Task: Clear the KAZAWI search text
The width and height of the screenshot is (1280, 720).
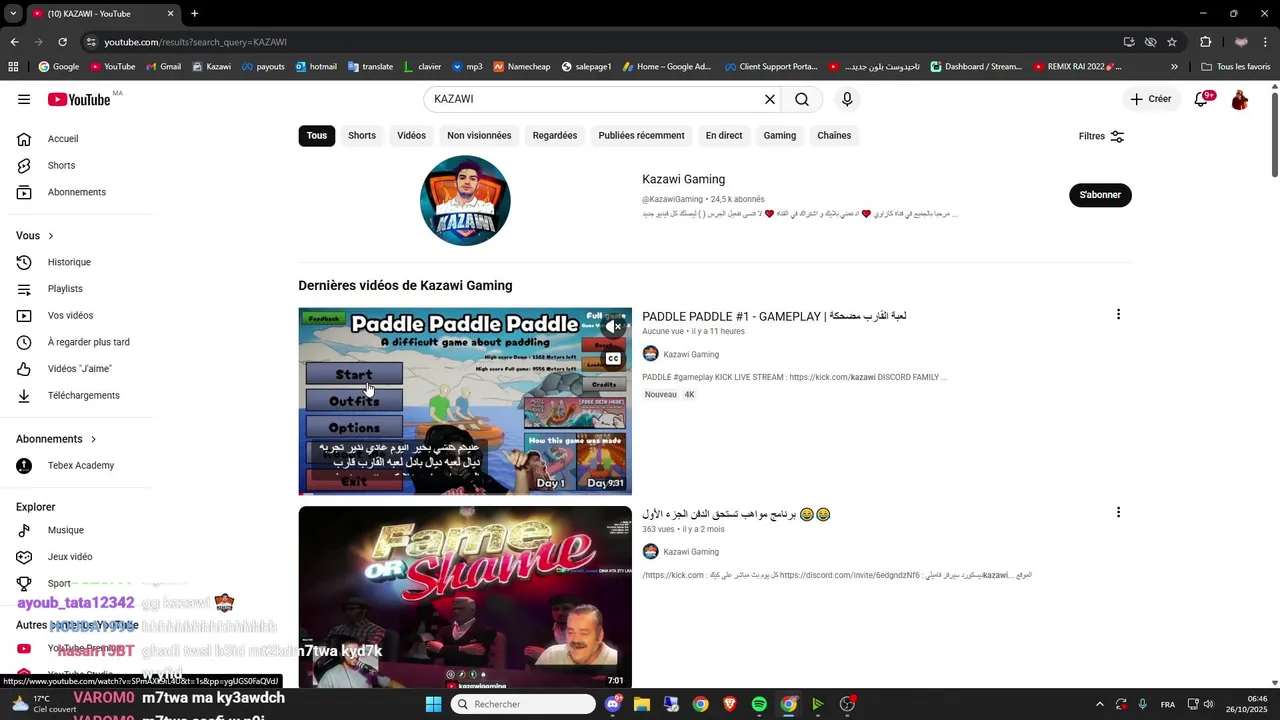Action: click(x=770, y=99)
